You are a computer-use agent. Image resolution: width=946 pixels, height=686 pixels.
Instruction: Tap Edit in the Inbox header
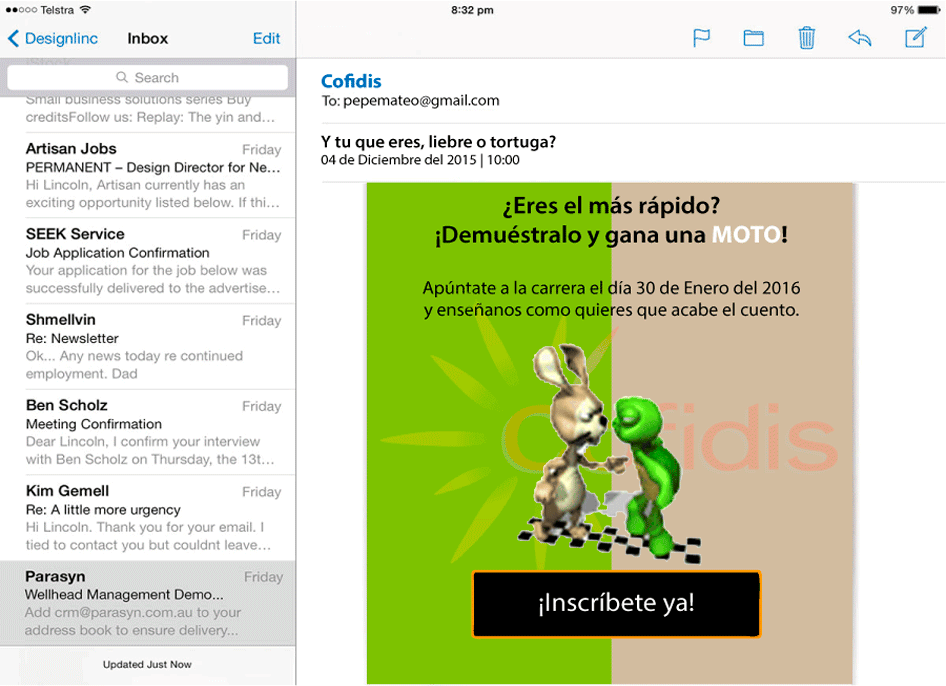[x=266, y=38]
